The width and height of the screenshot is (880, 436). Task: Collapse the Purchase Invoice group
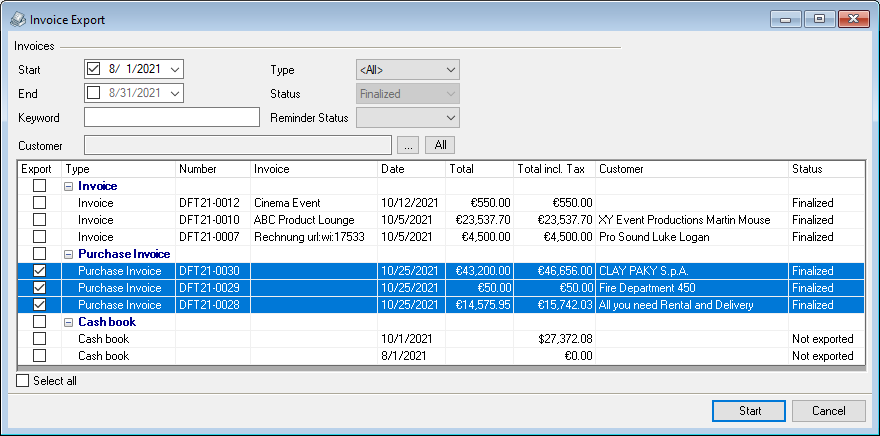pyautogui.click(x=69, y=254)
